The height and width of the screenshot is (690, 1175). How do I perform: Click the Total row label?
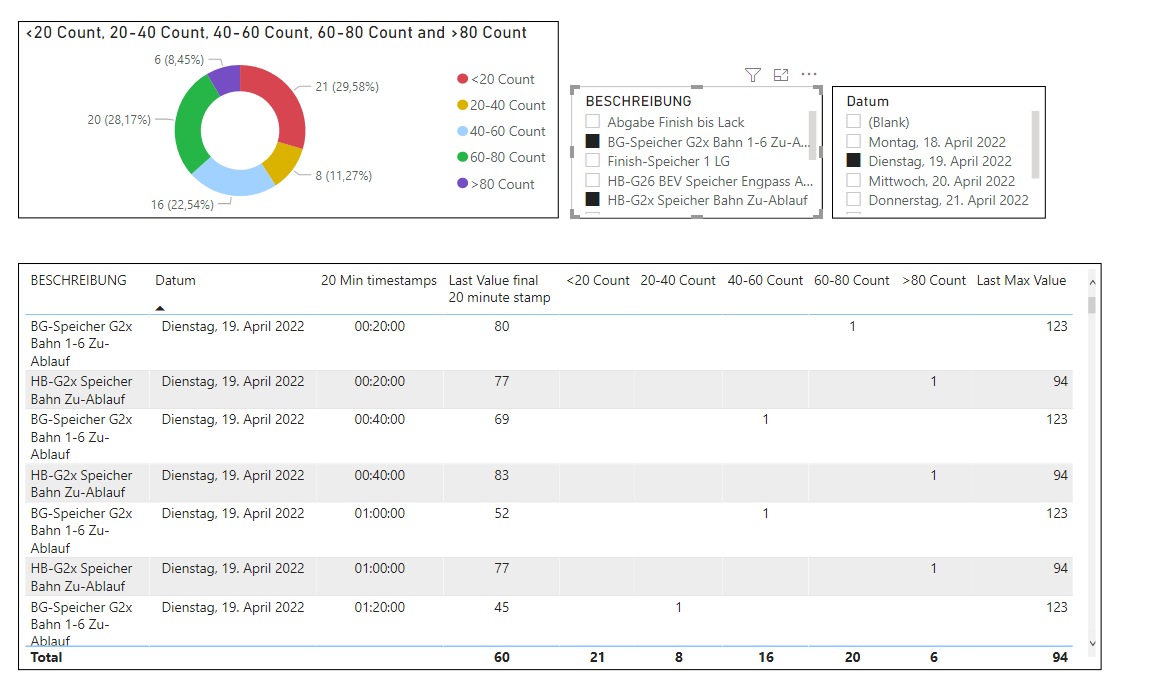[x=46, y=657]
